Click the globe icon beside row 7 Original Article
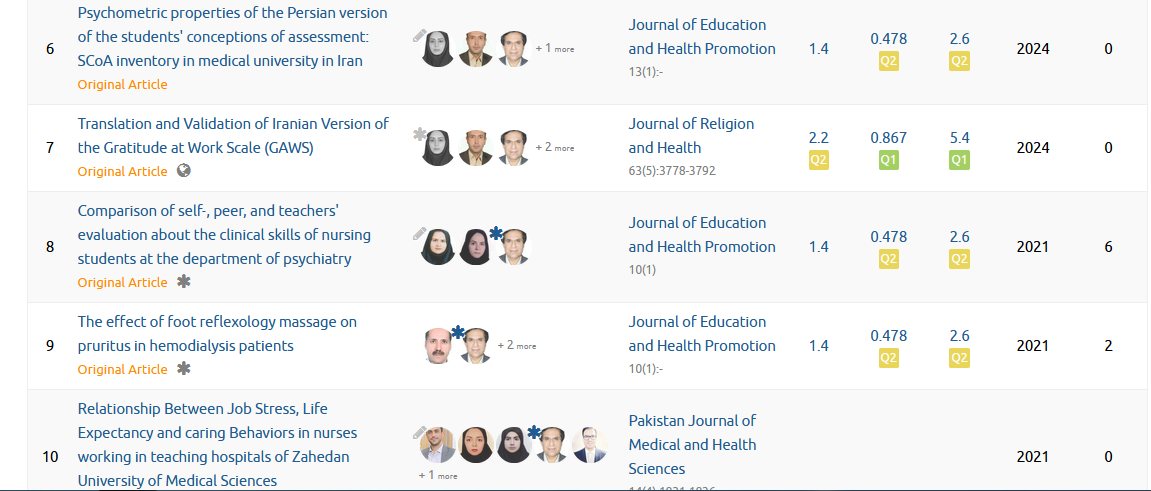This screenshot has width=1151, height=491. click(184, 170)
